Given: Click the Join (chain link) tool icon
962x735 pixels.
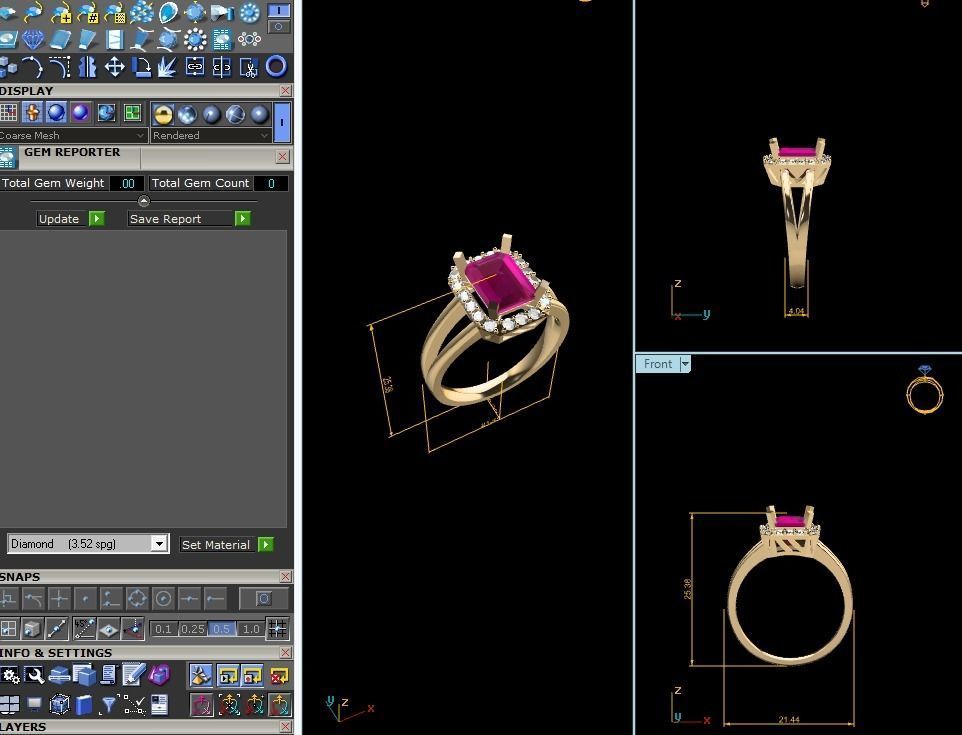Looking at the screenshot, I should pyautogui.click(x=194, y=67).
